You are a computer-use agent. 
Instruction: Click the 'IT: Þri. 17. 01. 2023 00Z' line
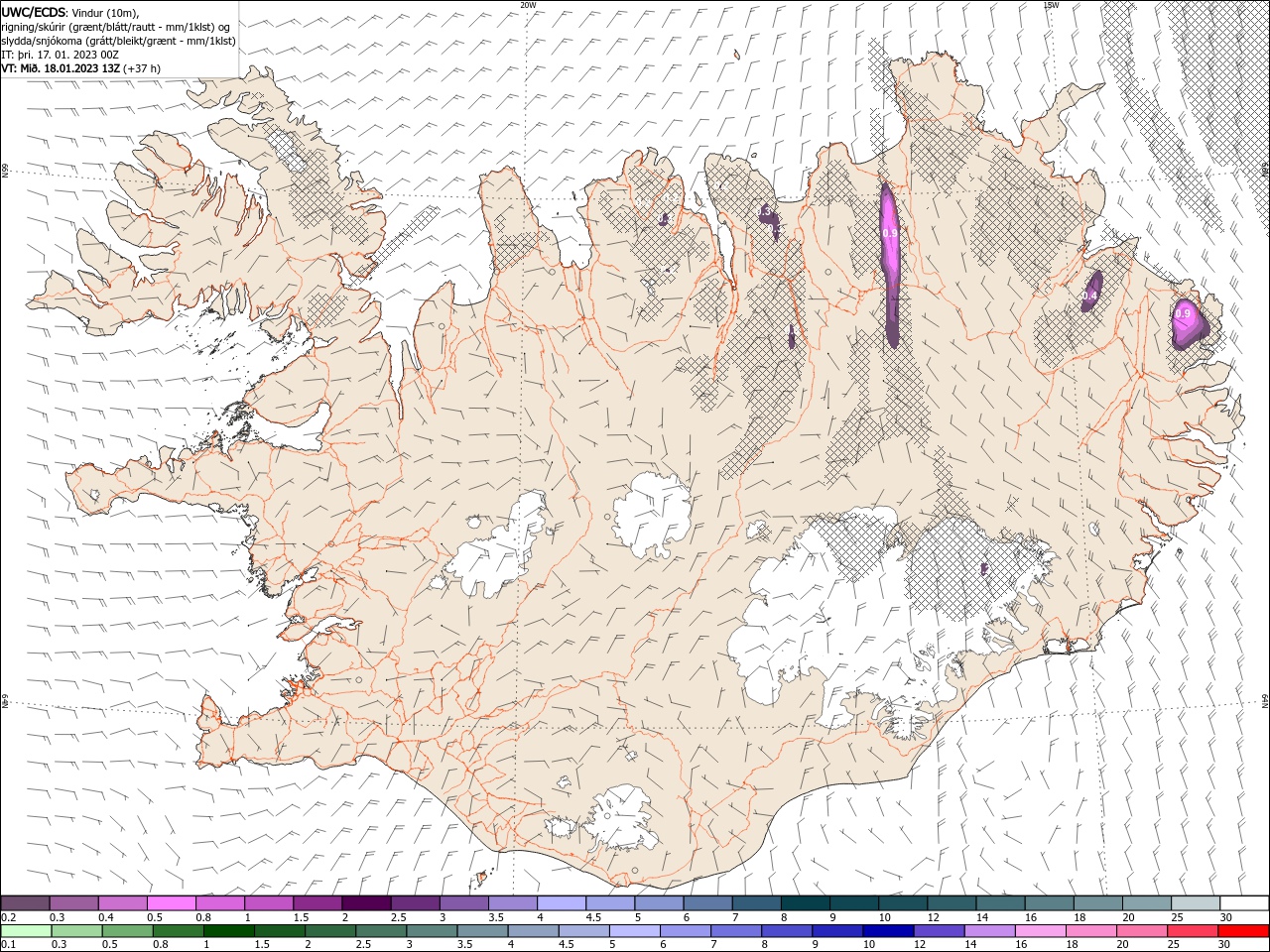pyautogui.click(x=61, y=55)
